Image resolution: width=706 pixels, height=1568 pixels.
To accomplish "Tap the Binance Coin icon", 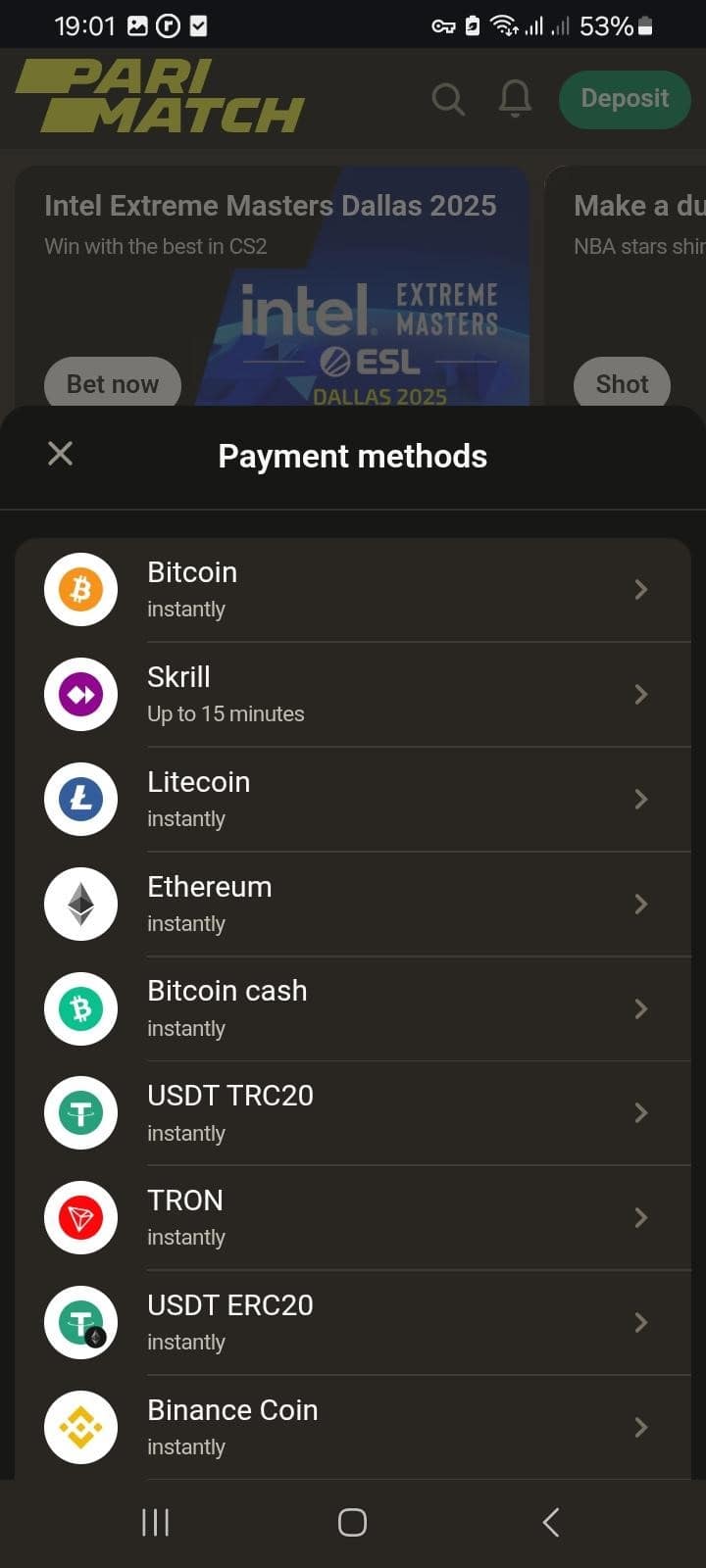I will click(80, 1427).
